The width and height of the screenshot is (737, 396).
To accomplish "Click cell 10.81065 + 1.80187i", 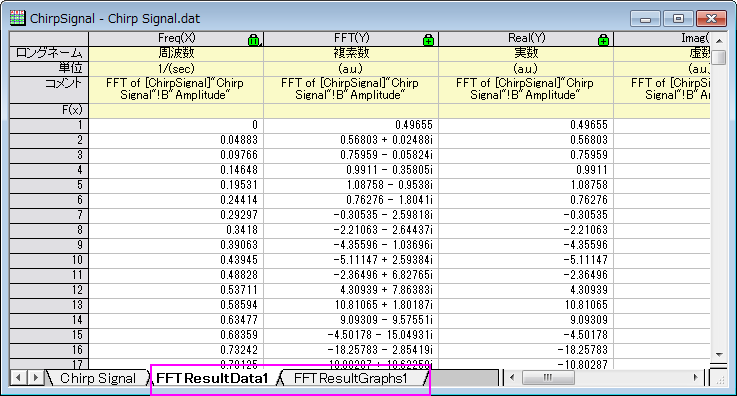I will point(351,305).
